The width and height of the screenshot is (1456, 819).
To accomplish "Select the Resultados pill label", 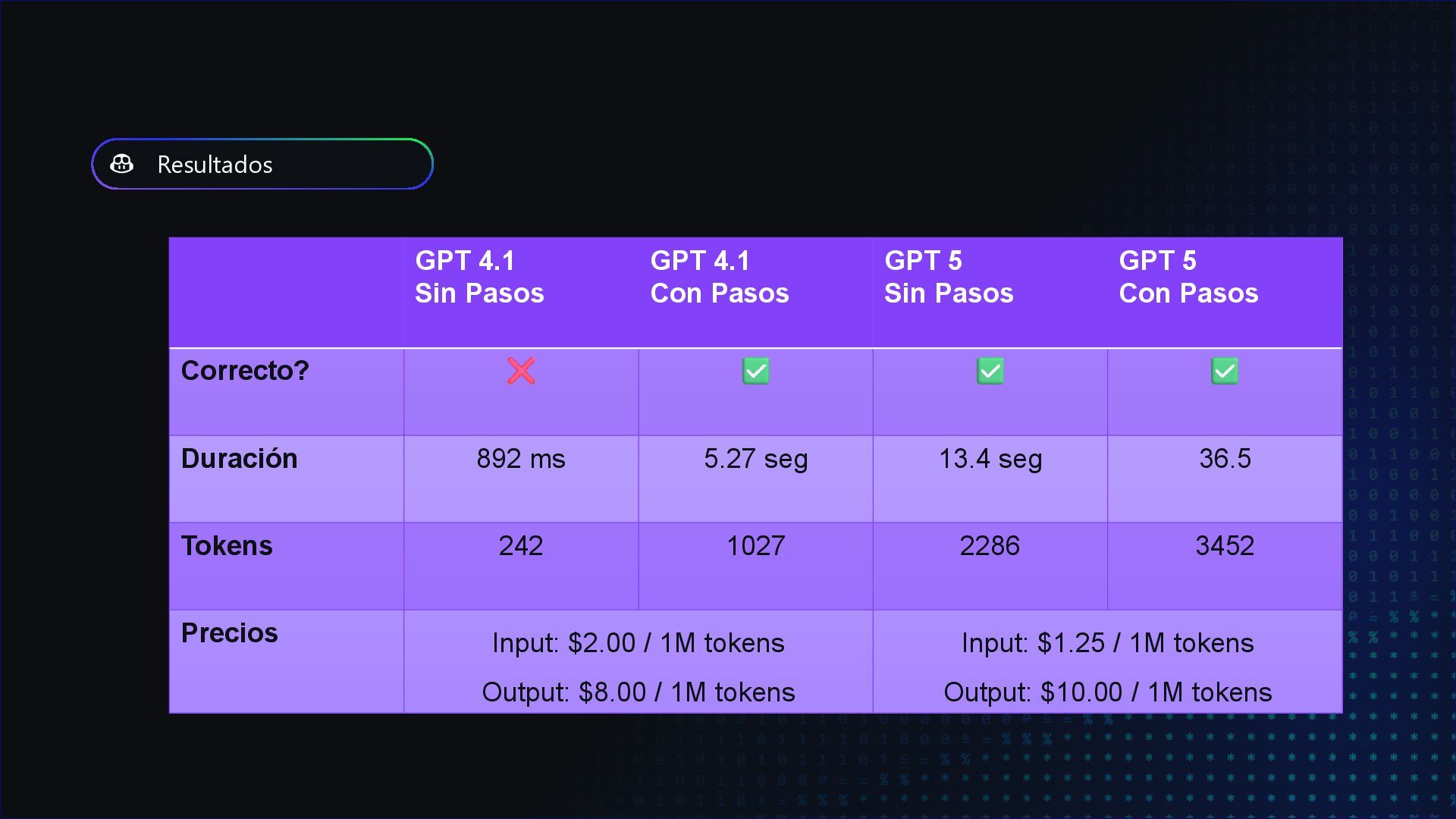I will 215,165.
